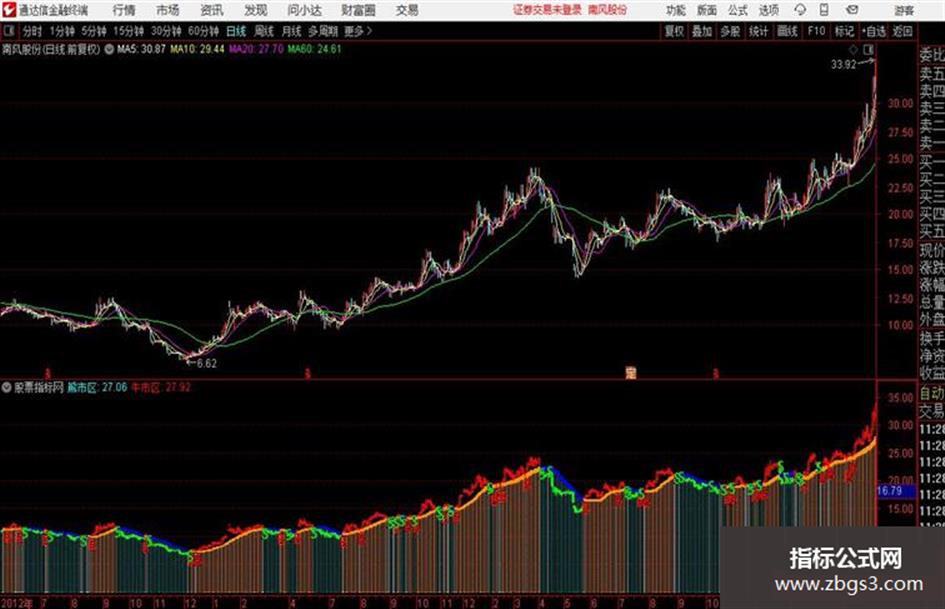Click the indicator settings circle before MA5

coord(109,49)
